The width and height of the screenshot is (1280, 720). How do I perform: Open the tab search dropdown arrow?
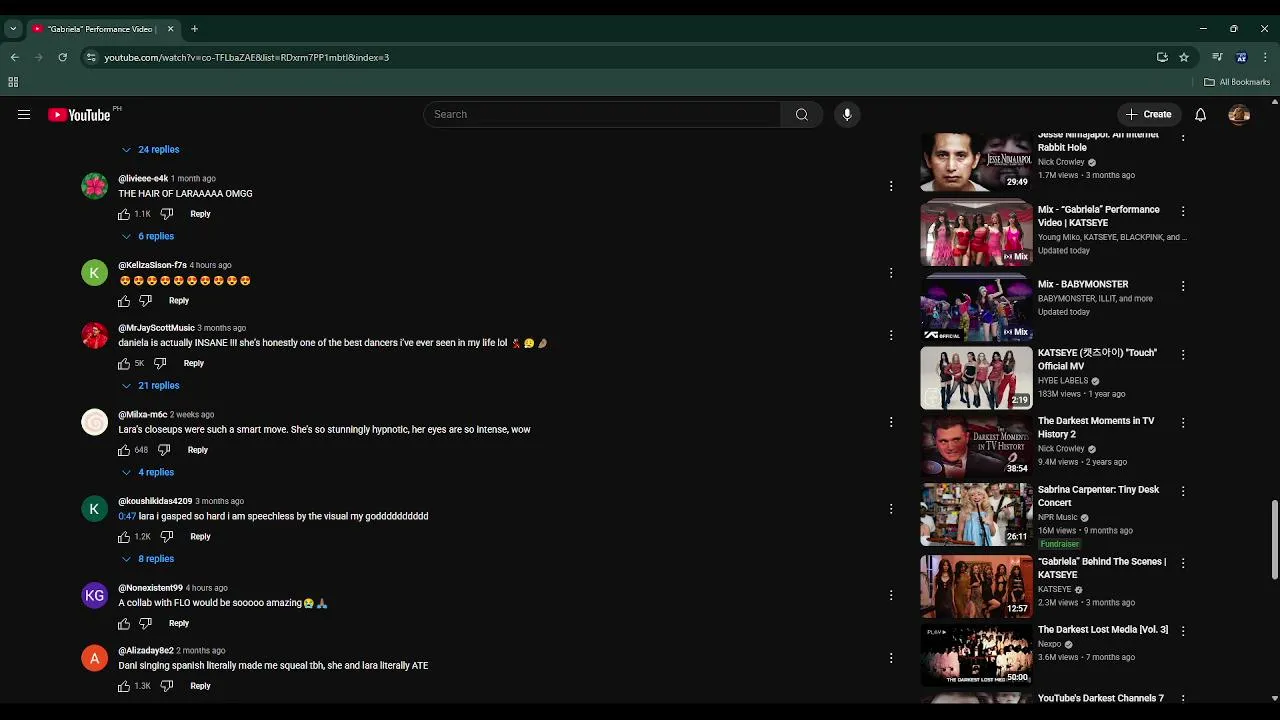13,29
